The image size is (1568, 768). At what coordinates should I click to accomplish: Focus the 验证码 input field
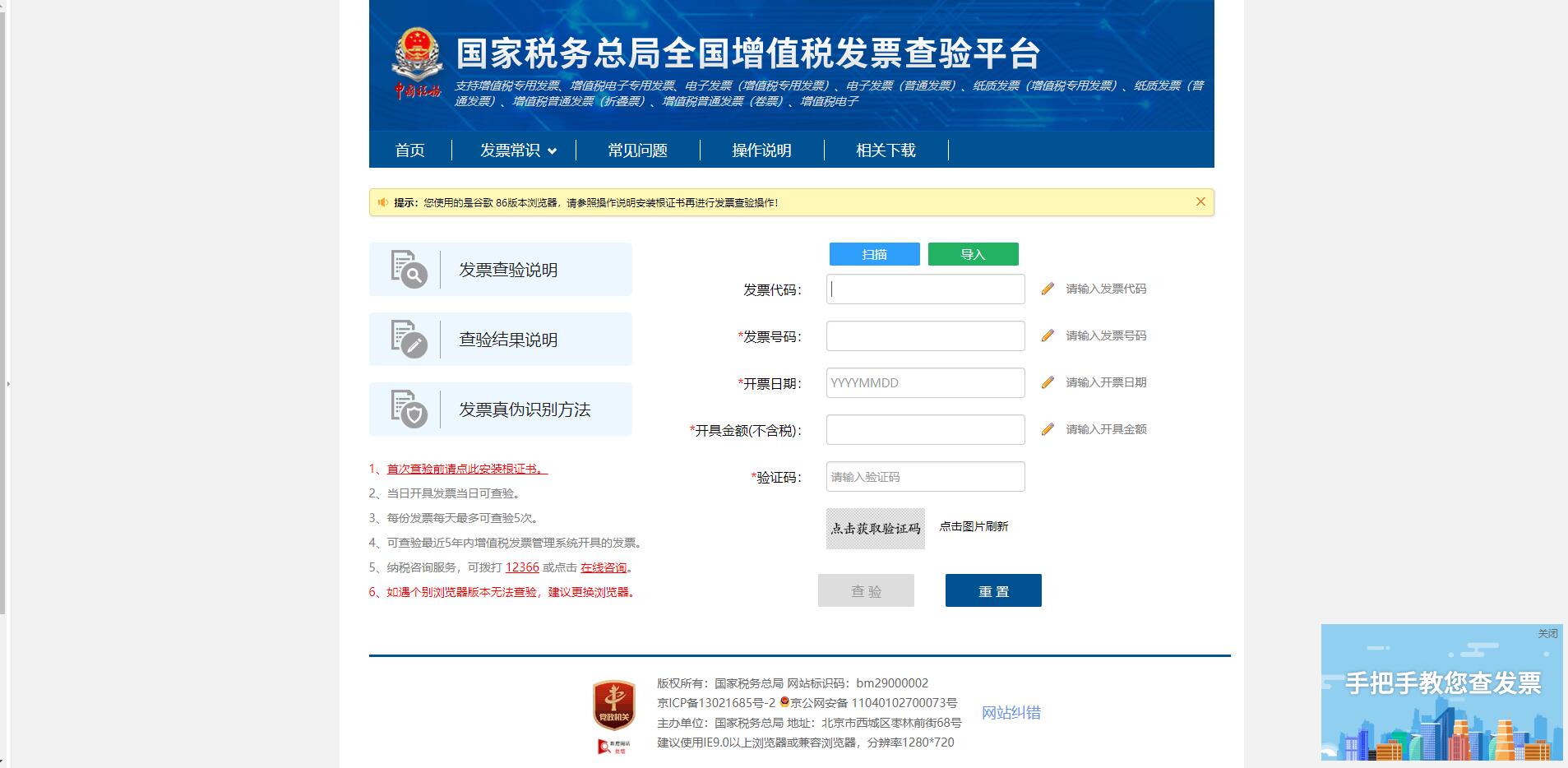click(x=925, y=477)
